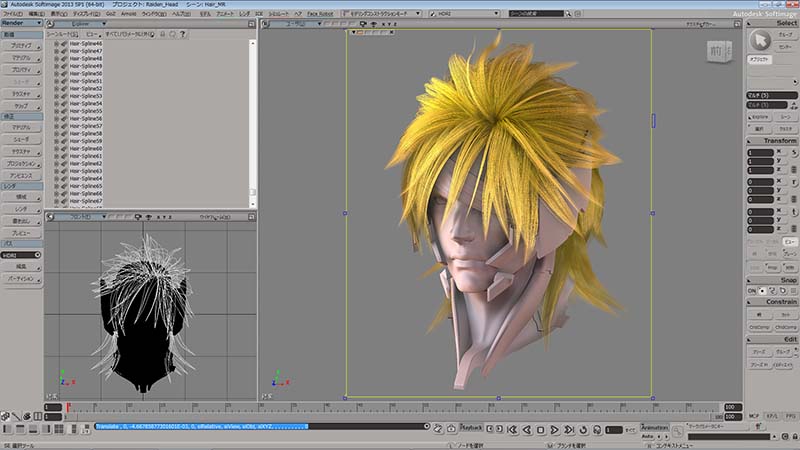Toggle audio headphones icon
Viewport: 800px width, 450px height.
597,430
